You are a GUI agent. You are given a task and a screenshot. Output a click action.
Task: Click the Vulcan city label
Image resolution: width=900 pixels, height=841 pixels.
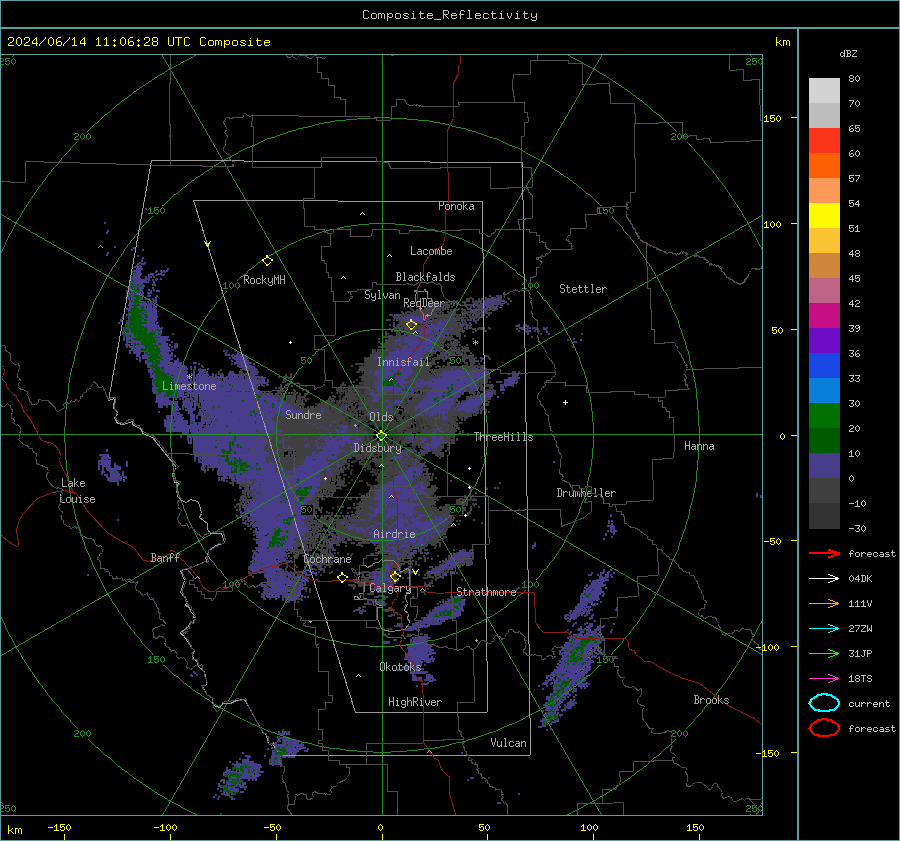click(509, 743)
